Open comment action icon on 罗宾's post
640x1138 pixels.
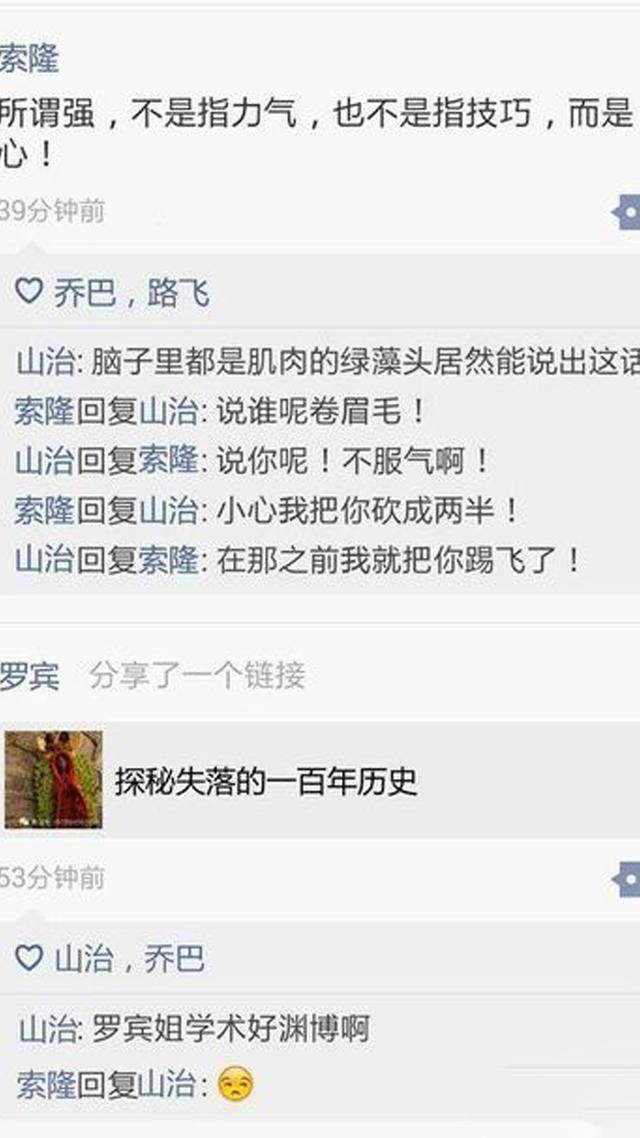point(626,879)
